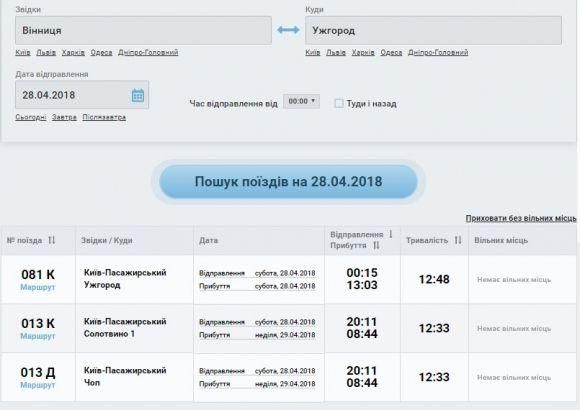The height and width of the screenshot is (410, 580).
Task: Click the 'Відправлення' column header
Action: (357, 235)
